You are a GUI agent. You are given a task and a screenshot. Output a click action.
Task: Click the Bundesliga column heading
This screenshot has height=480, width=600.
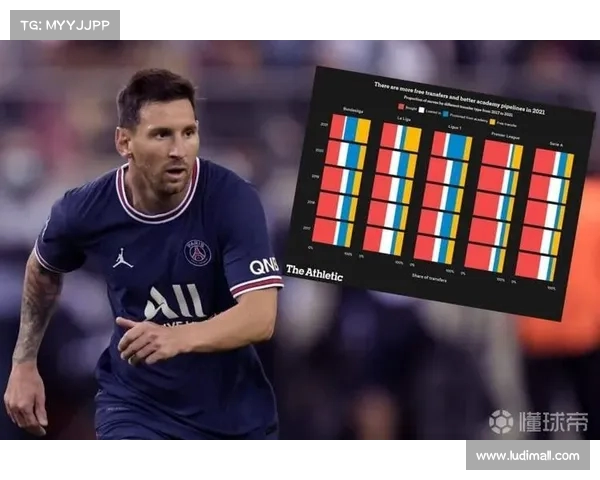(x=352, y=108)
